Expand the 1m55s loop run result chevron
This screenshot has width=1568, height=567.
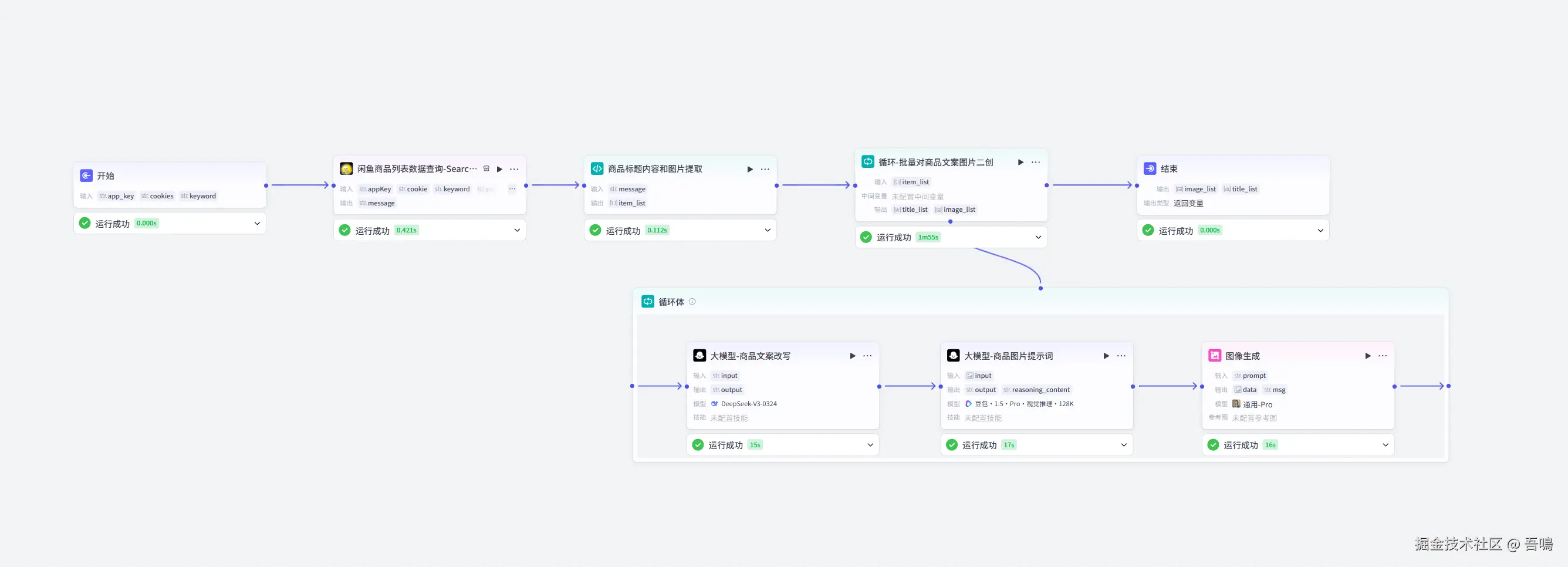point(1039,237)
